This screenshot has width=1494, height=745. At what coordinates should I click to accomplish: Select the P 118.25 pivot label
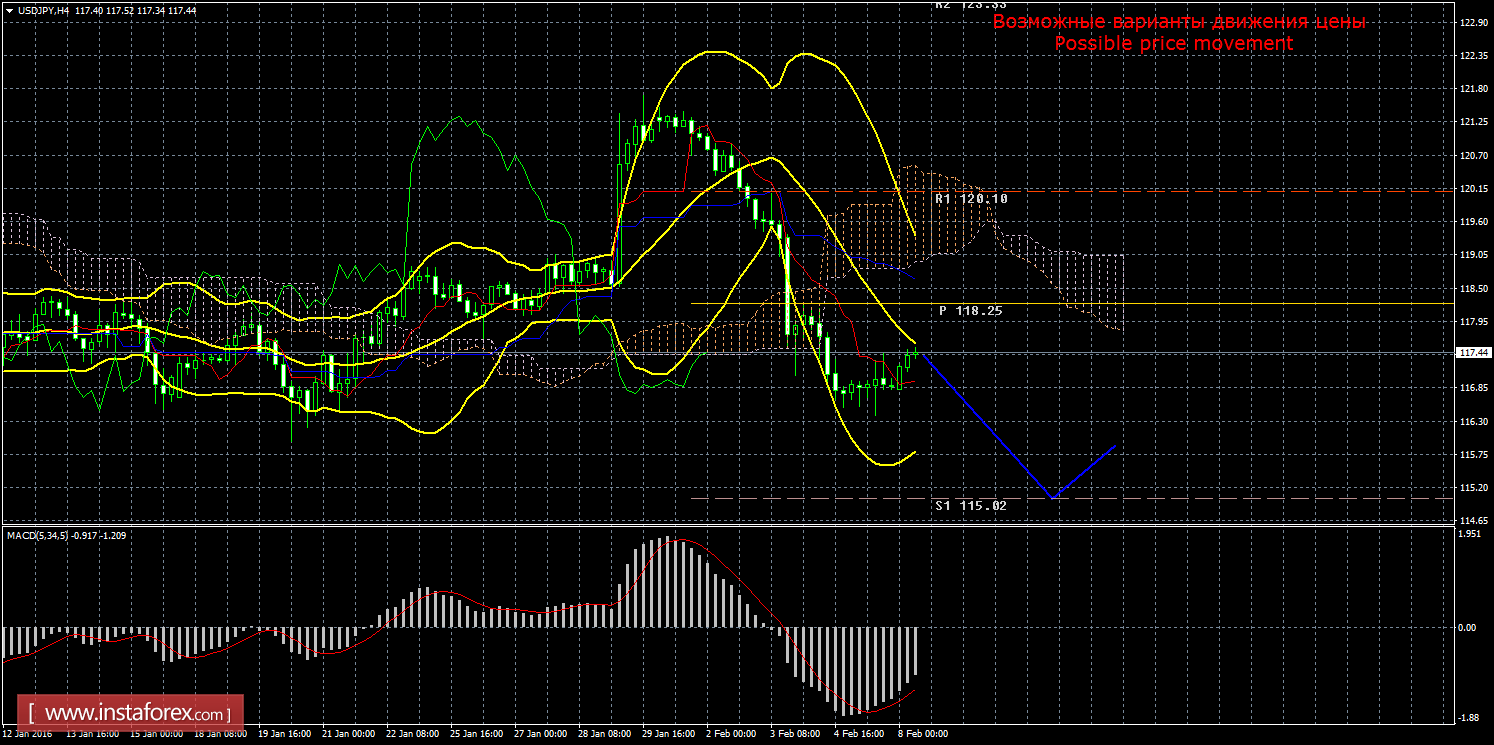tap(970, 311)
